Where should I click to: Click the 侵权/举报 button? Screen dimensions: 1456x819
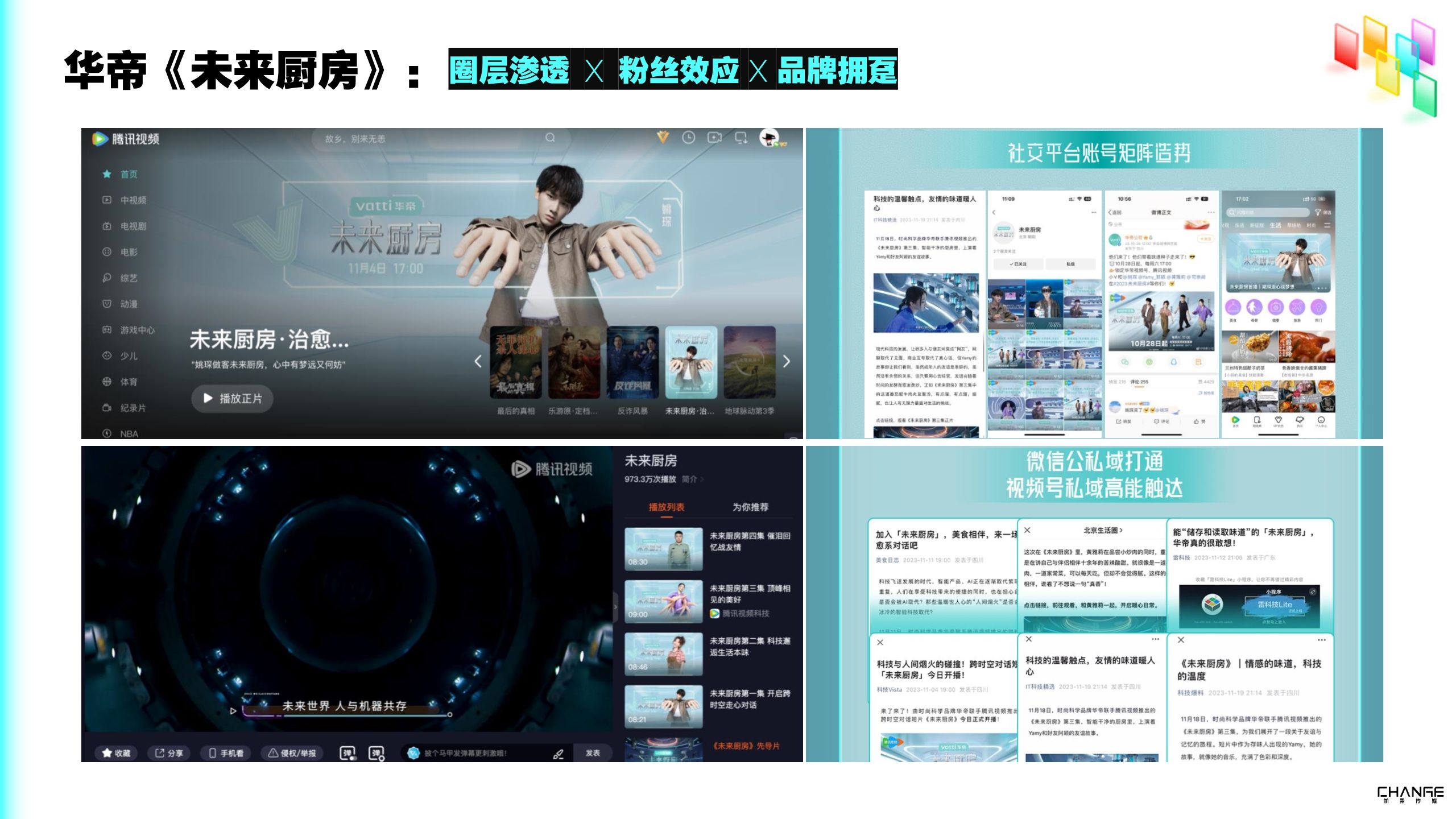pyautogui.click(x=292, y=753)
